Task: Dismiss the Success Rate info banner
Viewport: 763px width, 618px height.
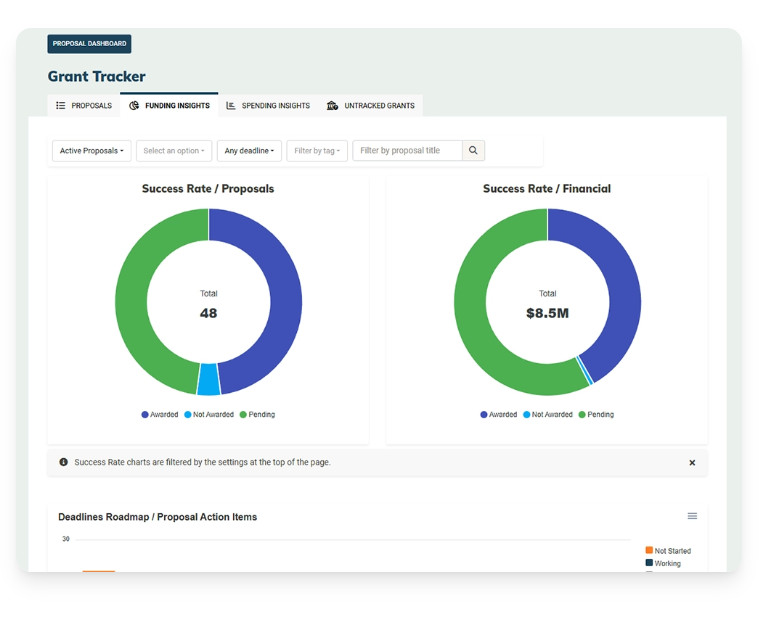Action: (692, 462)
